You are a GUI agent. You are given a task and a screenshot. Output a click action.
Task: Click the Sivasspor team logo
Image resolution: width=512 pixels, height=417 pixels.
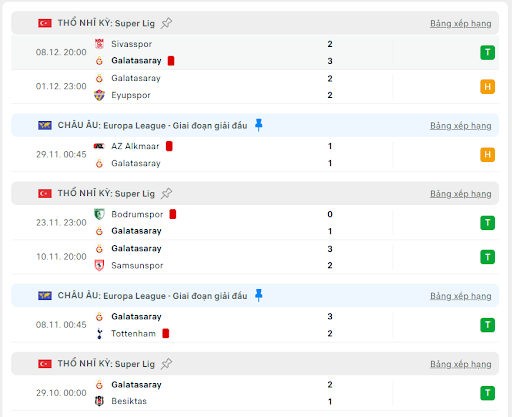click(x=99, y=44)
